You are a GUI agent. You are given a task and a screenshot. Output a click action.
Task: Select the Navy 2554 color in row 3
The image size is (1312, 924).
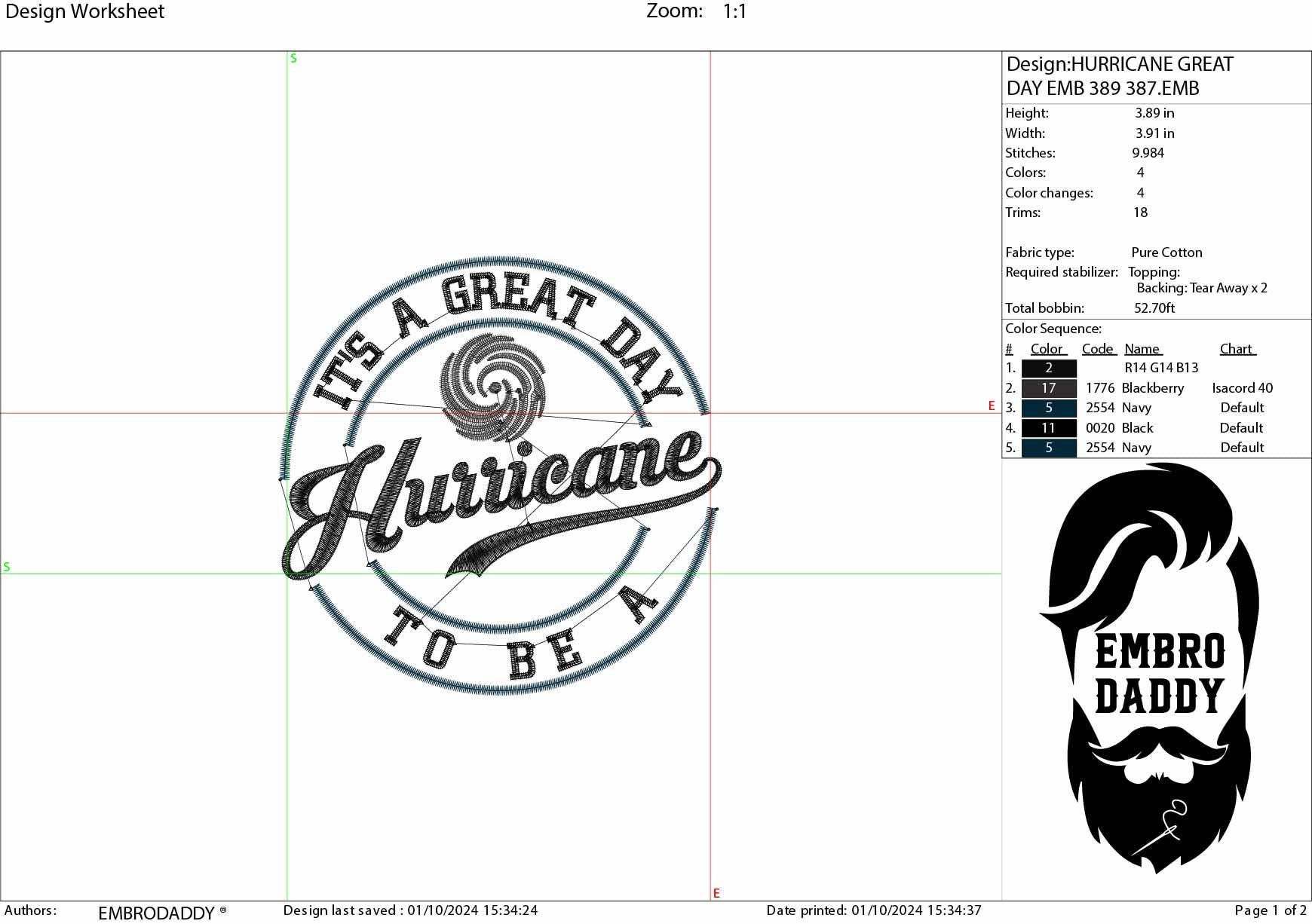click(x=1048, y=408)
